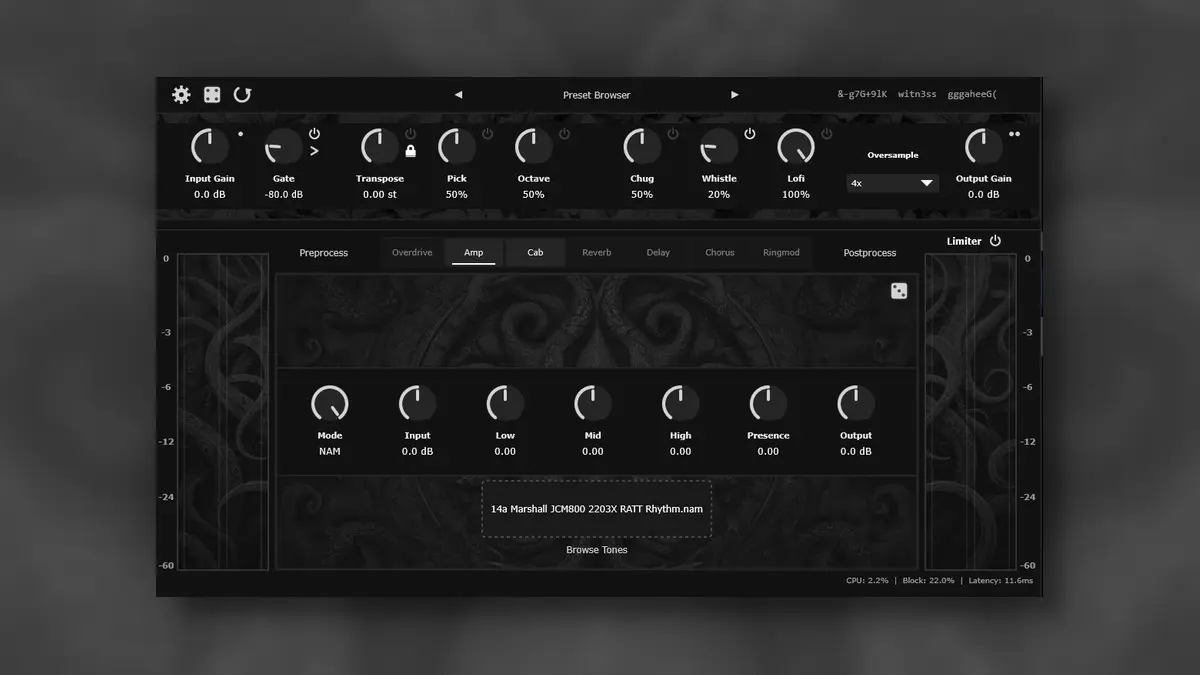Click the Postprocess section label
Screen dimensions: 1200x675
point(870,253)
